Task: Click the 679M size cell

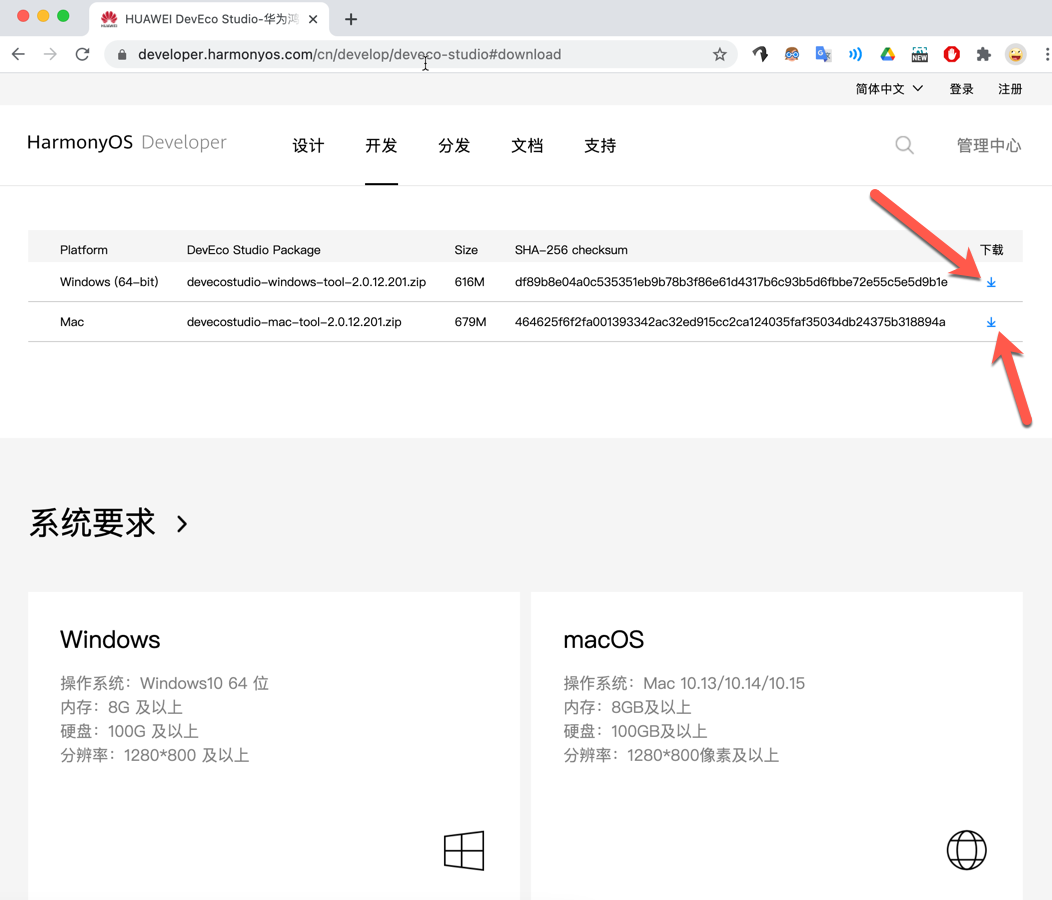Action: pyautogui.click(x=470, y=322)
